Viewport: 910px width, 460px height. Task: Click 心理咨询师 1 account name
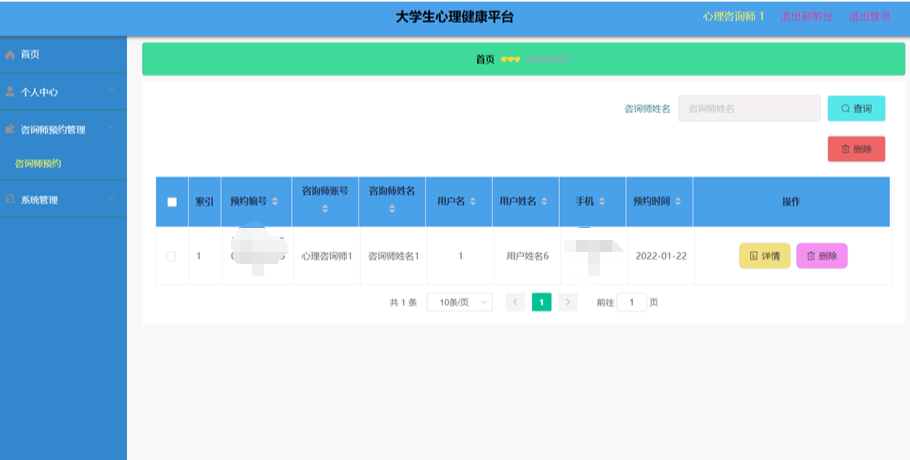[x=734, y=17]
